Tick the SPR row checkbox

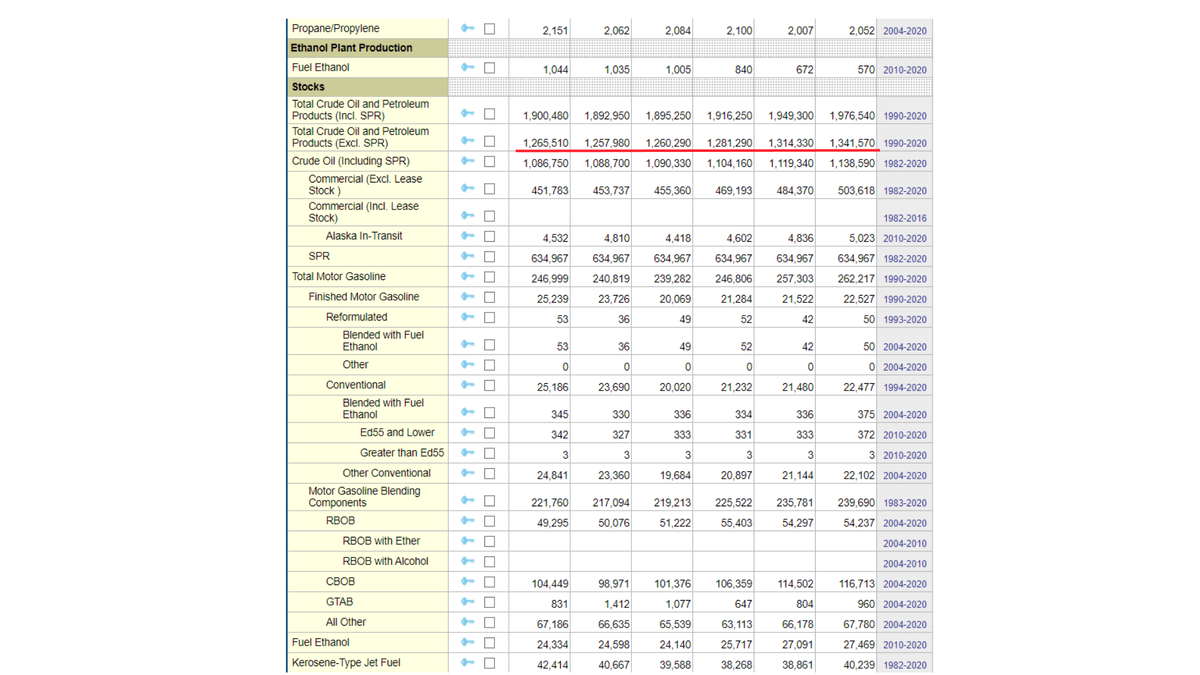coord(489,256)
